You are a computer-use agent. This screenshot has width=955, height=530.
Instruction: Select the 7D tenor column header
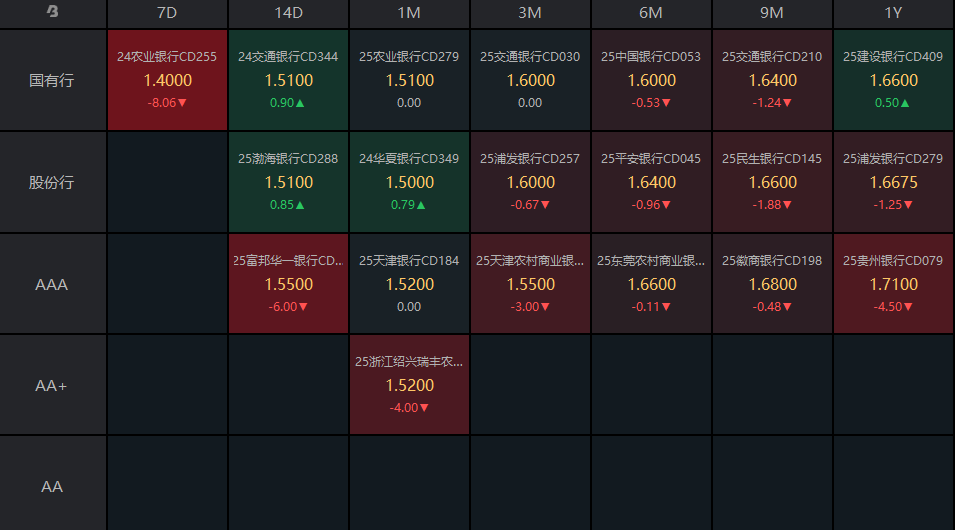coord(167,13)
